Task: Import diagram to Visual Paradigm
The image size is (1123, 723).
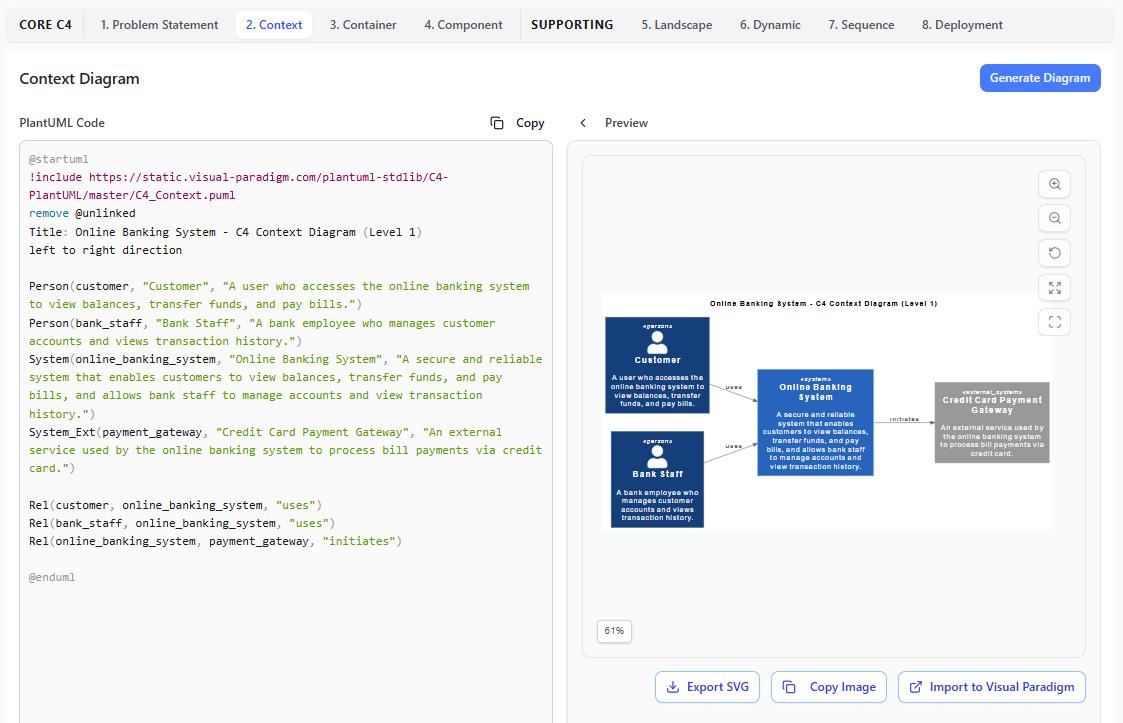Action: point(991,687)
